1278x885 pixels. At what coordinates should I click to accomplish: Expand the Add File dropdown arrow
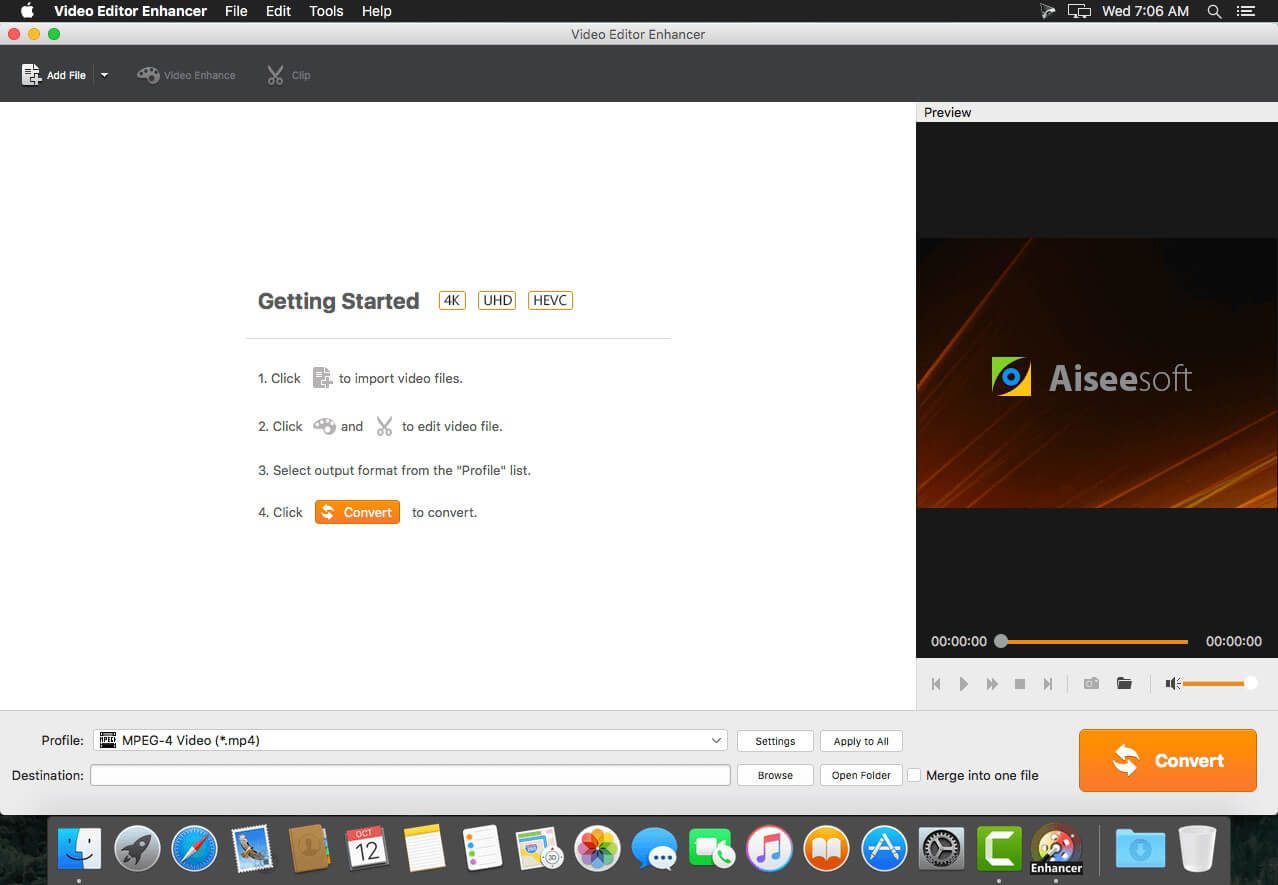pos(104,75)
